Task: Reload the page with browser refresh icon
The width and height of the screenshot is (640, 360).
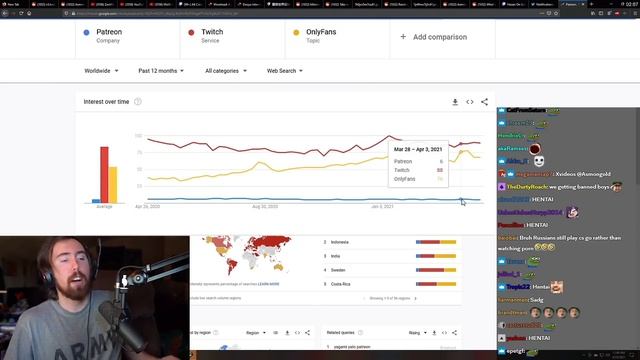Action: click(x=21, y=13)
